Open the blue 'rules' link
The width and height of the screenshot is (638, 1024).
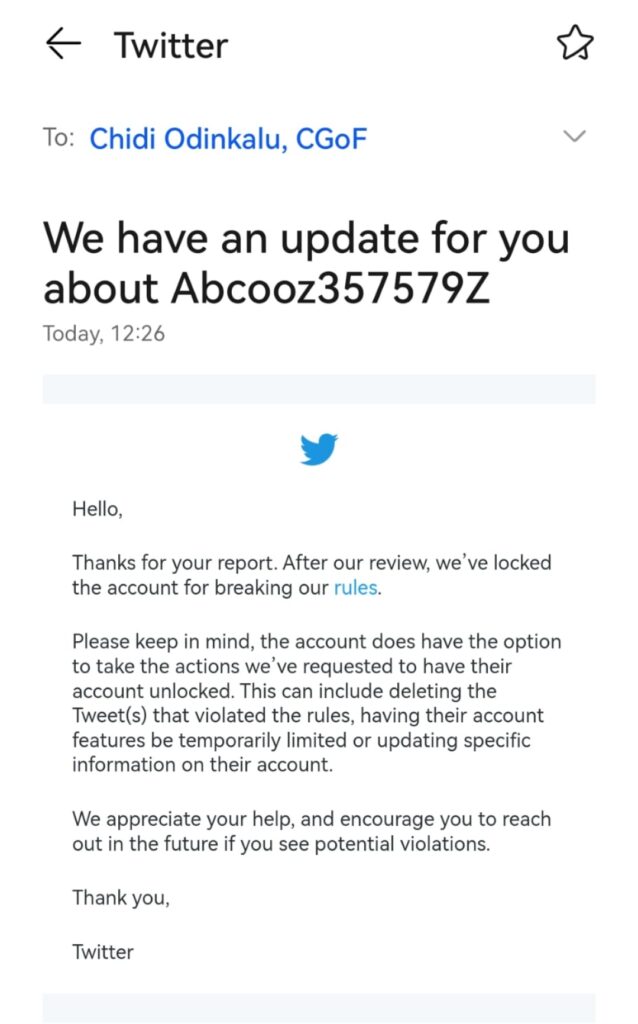pyautogui.click(x=355, y=588)
